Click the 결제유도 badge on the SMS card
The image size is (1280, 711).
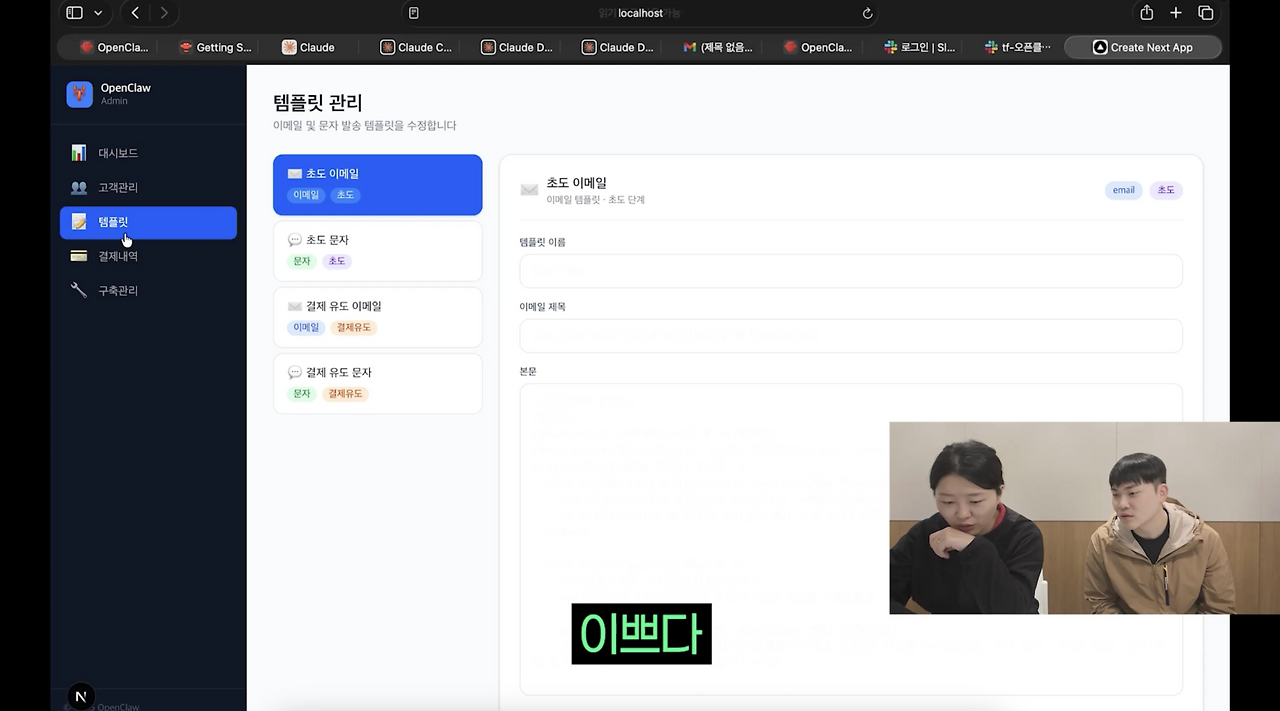coord(345,393)
